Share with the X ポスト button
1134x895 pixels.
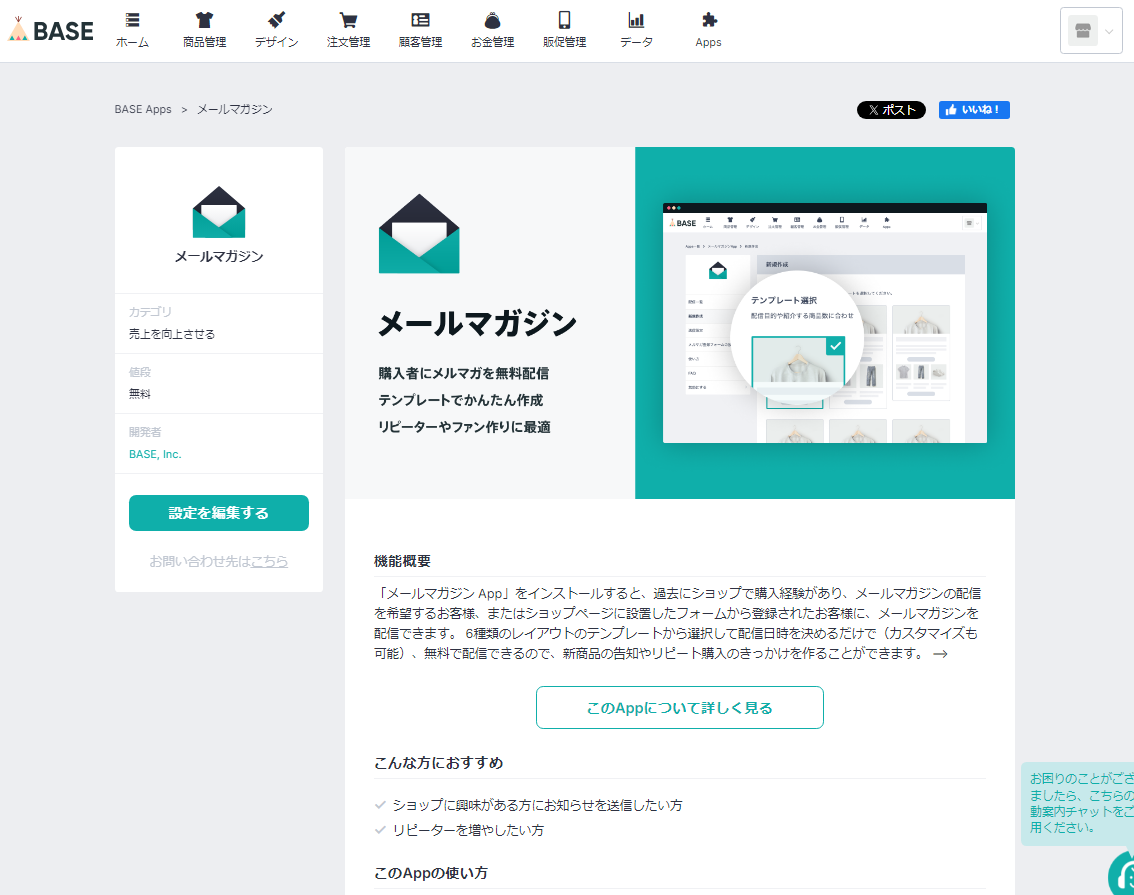click(891, 110)
